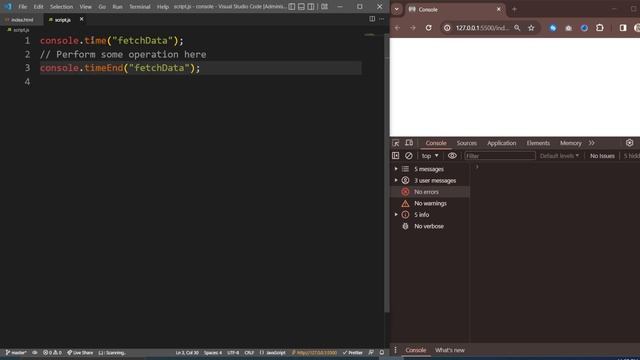
Task: Open the File menu in VS Code
Action: [x=22, y=7]
